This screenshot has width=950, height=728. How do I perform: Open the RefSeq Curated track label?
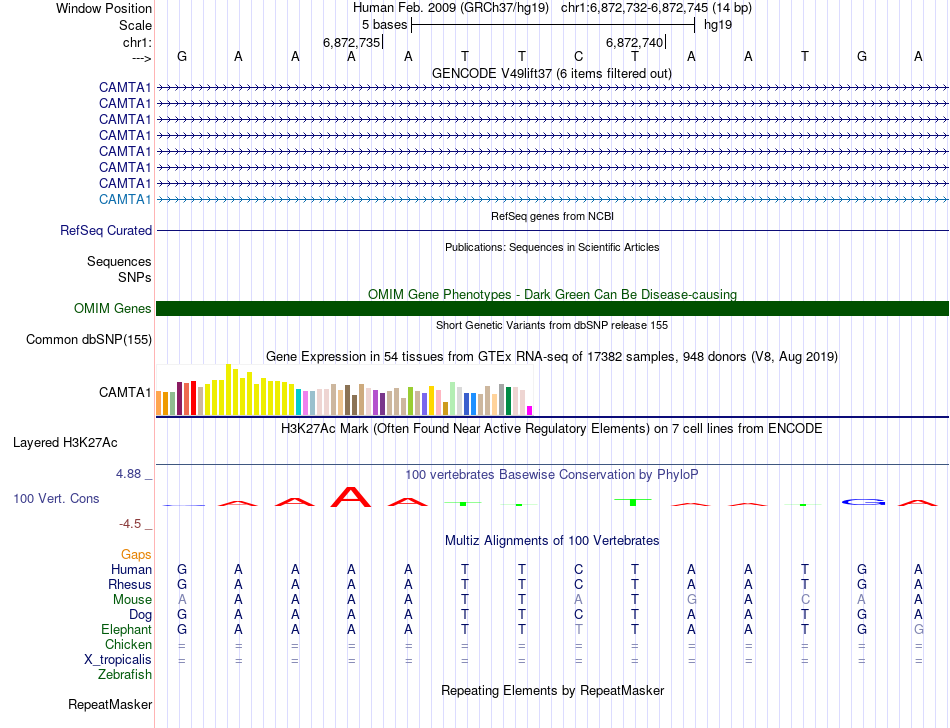click(x=106, y=230)
